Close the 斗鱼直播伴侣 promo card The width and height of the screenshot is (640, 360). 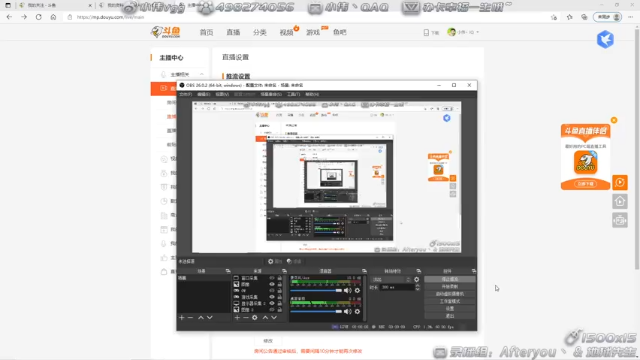(614, 120)
